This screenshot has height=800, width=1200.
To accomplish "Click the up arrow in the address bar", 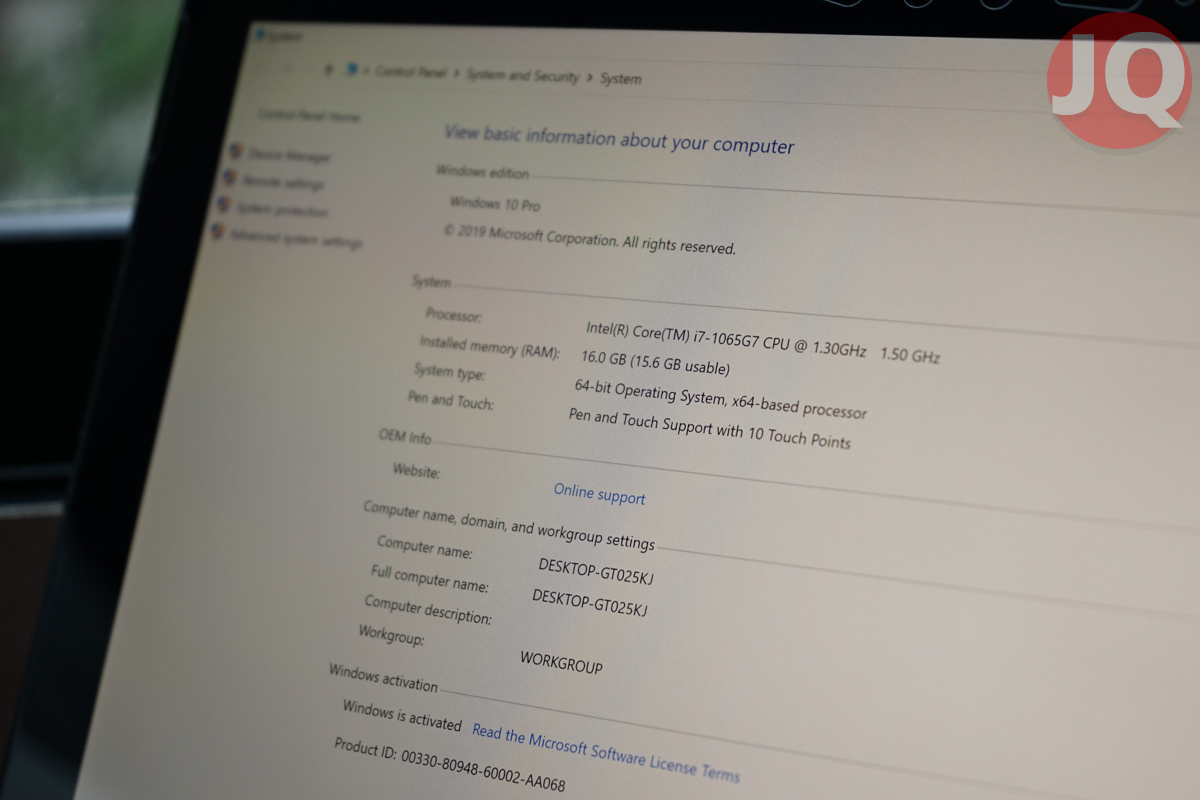I will pos(329,69).
